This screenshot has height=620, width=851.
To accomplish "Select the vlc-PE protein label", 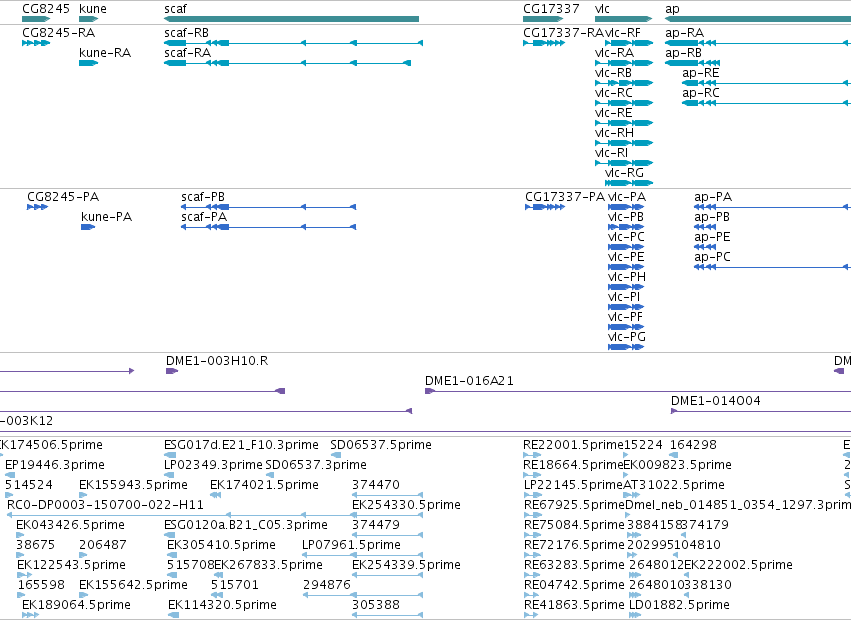I will coord(626,257).
